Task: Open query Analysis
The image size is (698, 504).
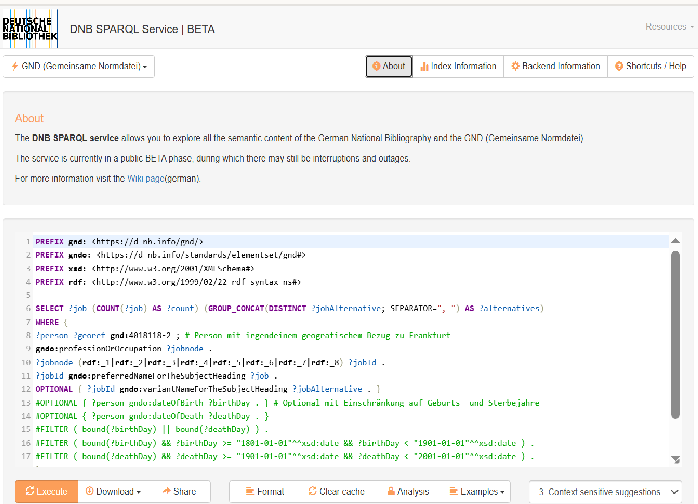Action: (408, 492)
